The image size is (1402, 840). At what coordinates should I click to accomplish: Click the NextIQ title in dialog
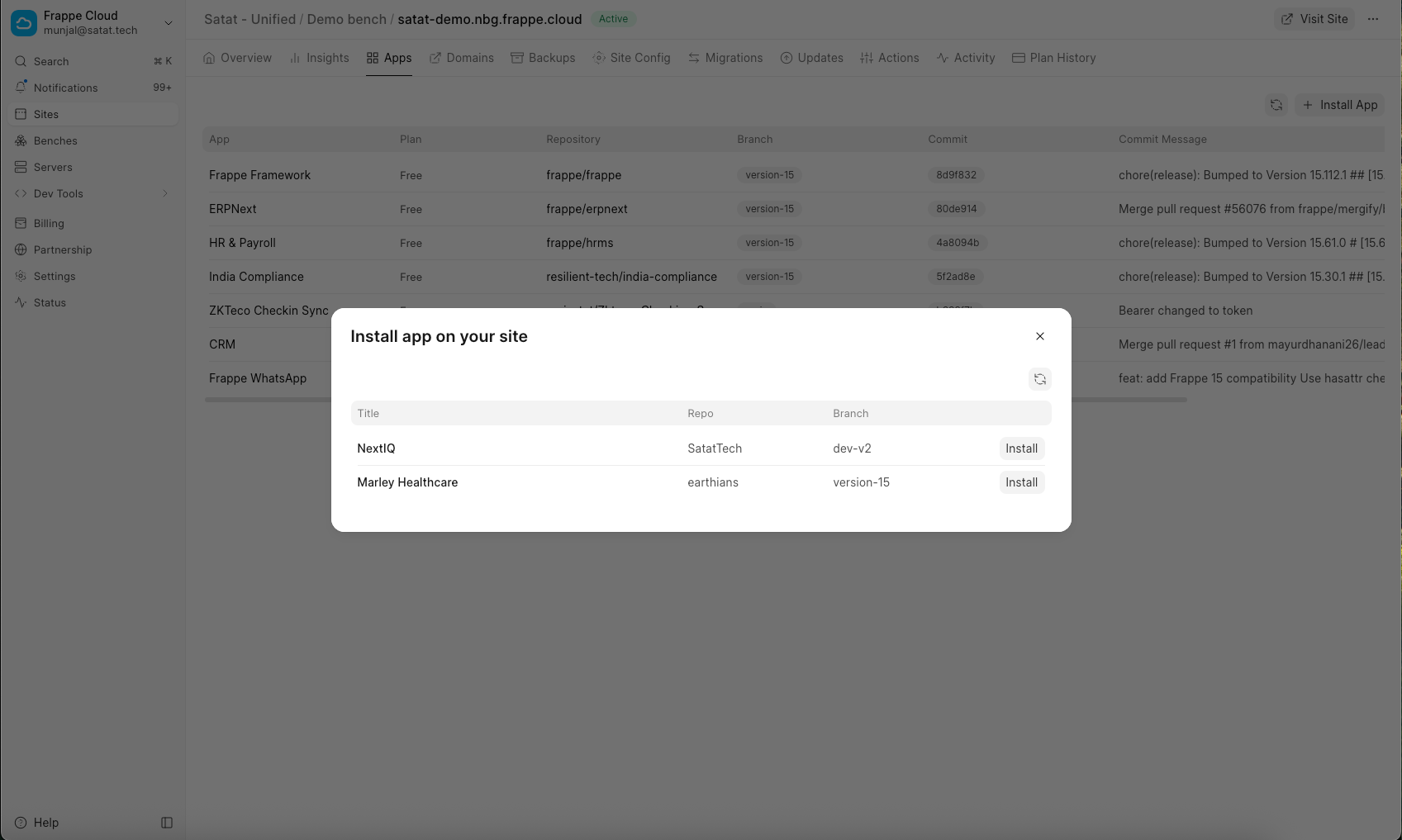376,448
